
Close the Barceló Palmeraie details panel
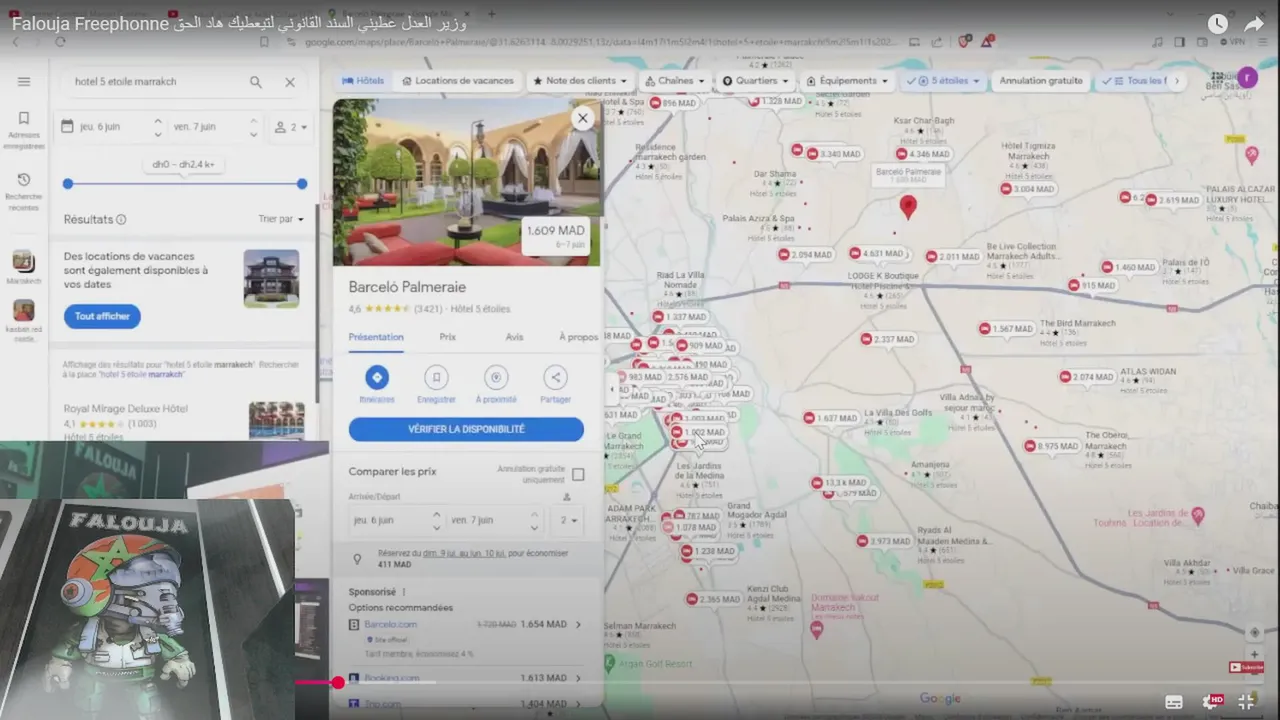point(582,118)
